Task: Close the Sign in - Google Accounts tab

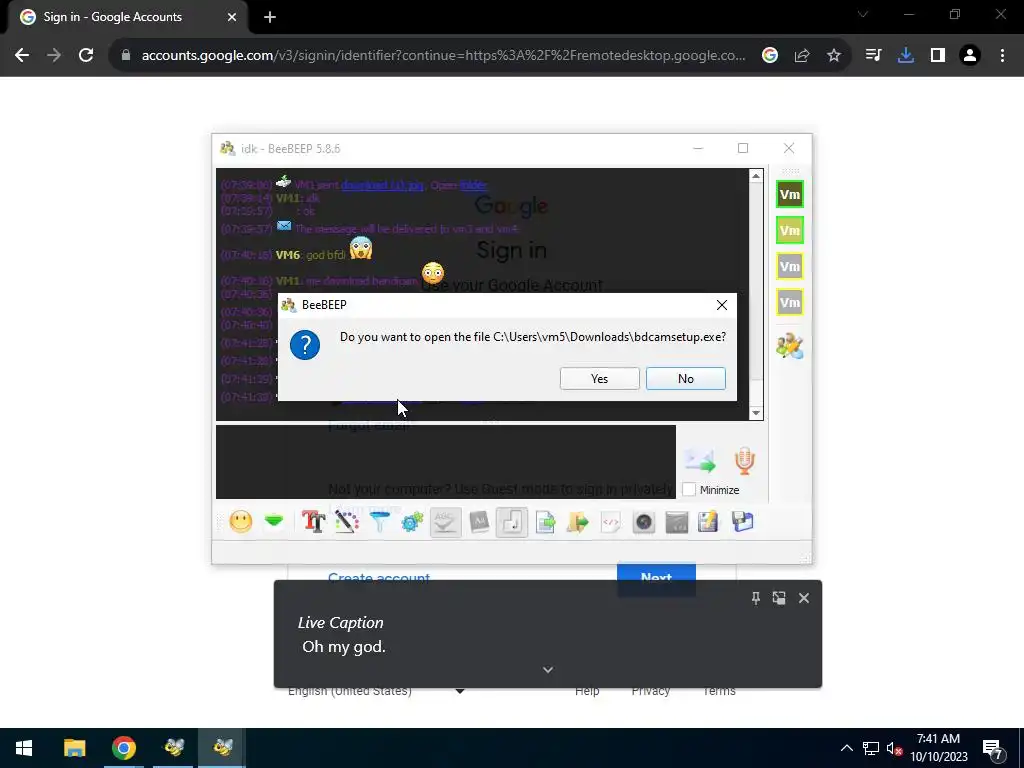Action: (x=232, y=18)
